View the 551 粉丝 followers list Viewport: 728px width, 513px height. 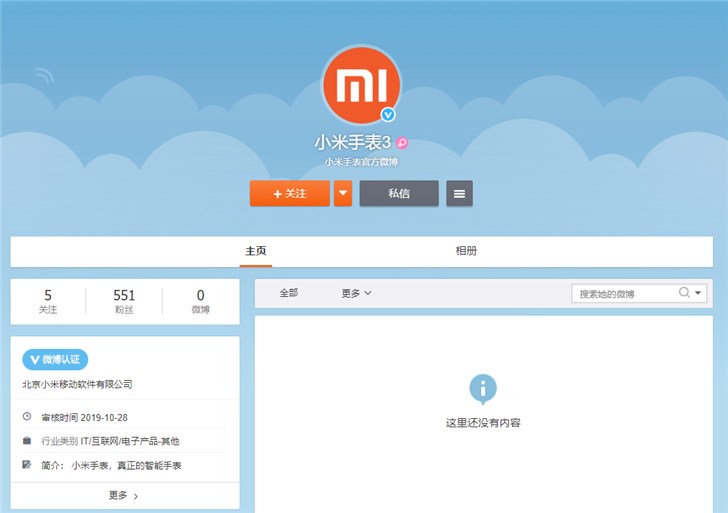(124, 301)
